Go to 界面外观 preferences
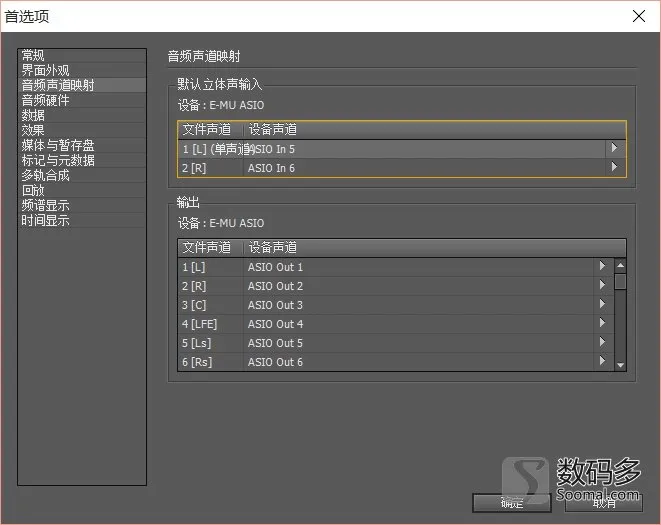This screenshot has width=661, height=525. 46,70
